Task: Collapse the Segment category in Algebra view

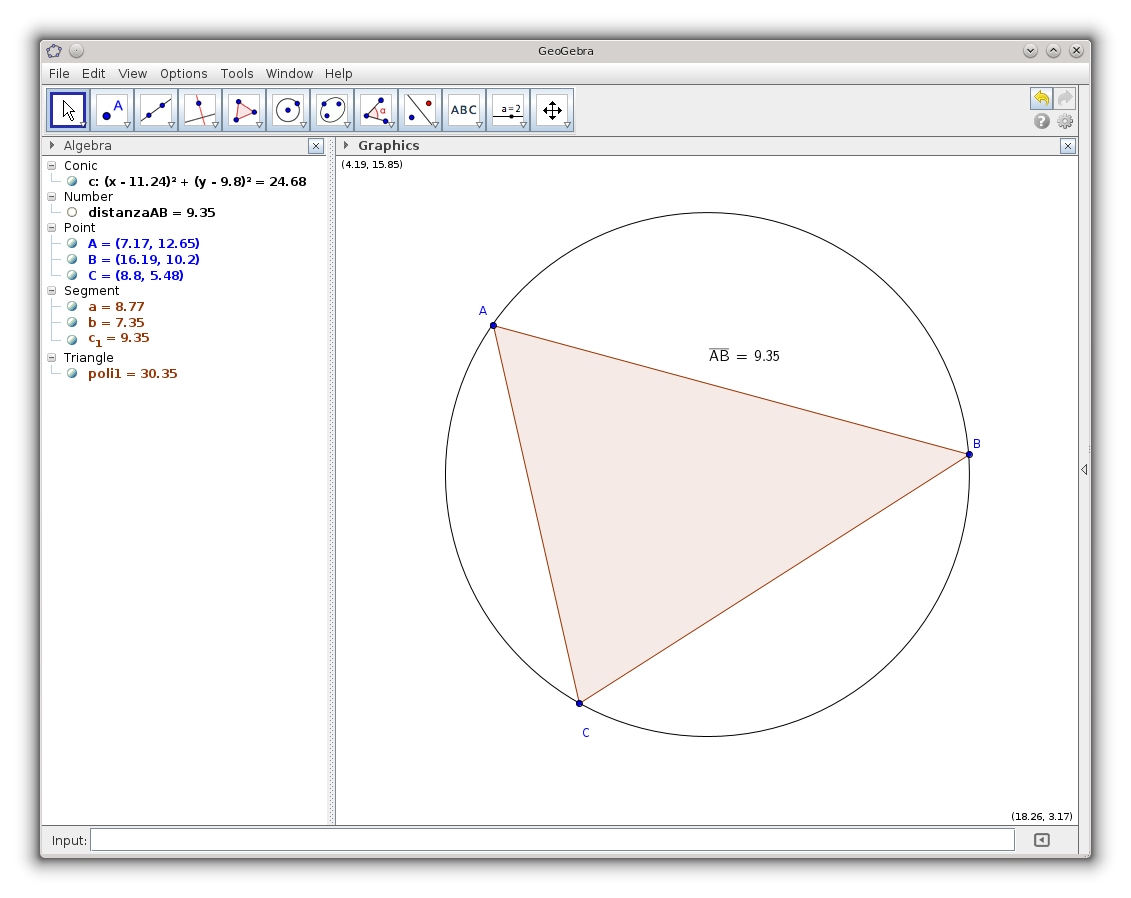Action: (51, 290)
